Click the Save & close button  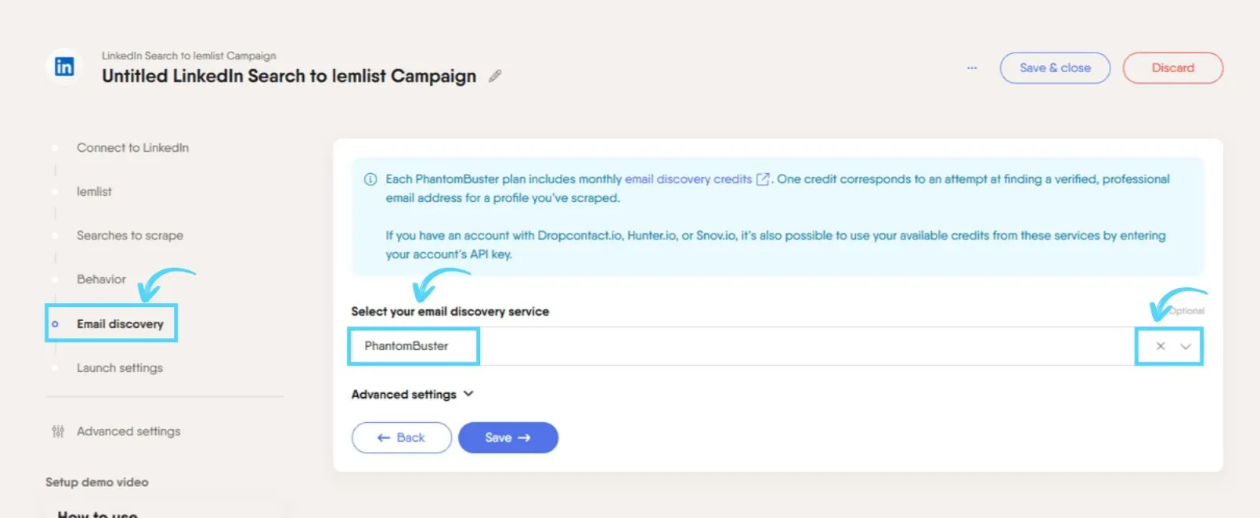coord(1055,68)
